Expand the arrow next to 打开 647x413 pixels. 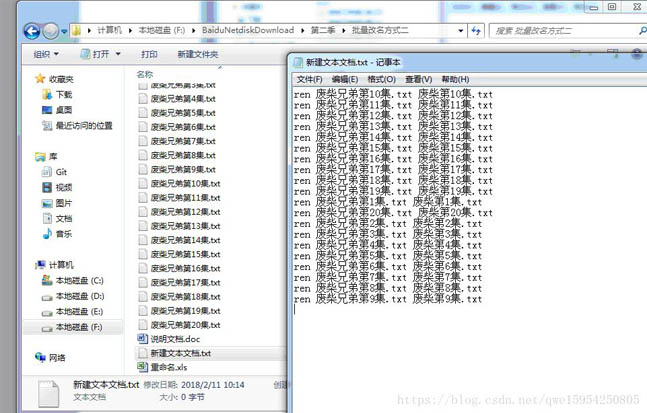click(118, 54)
